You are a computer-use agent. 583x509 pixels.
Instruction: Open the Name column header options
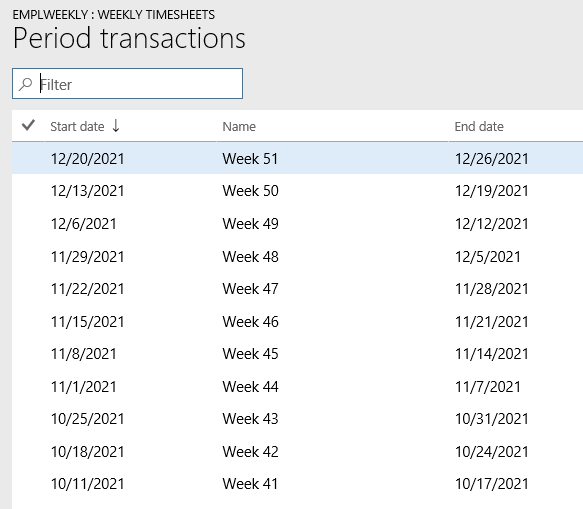(239, 126)
